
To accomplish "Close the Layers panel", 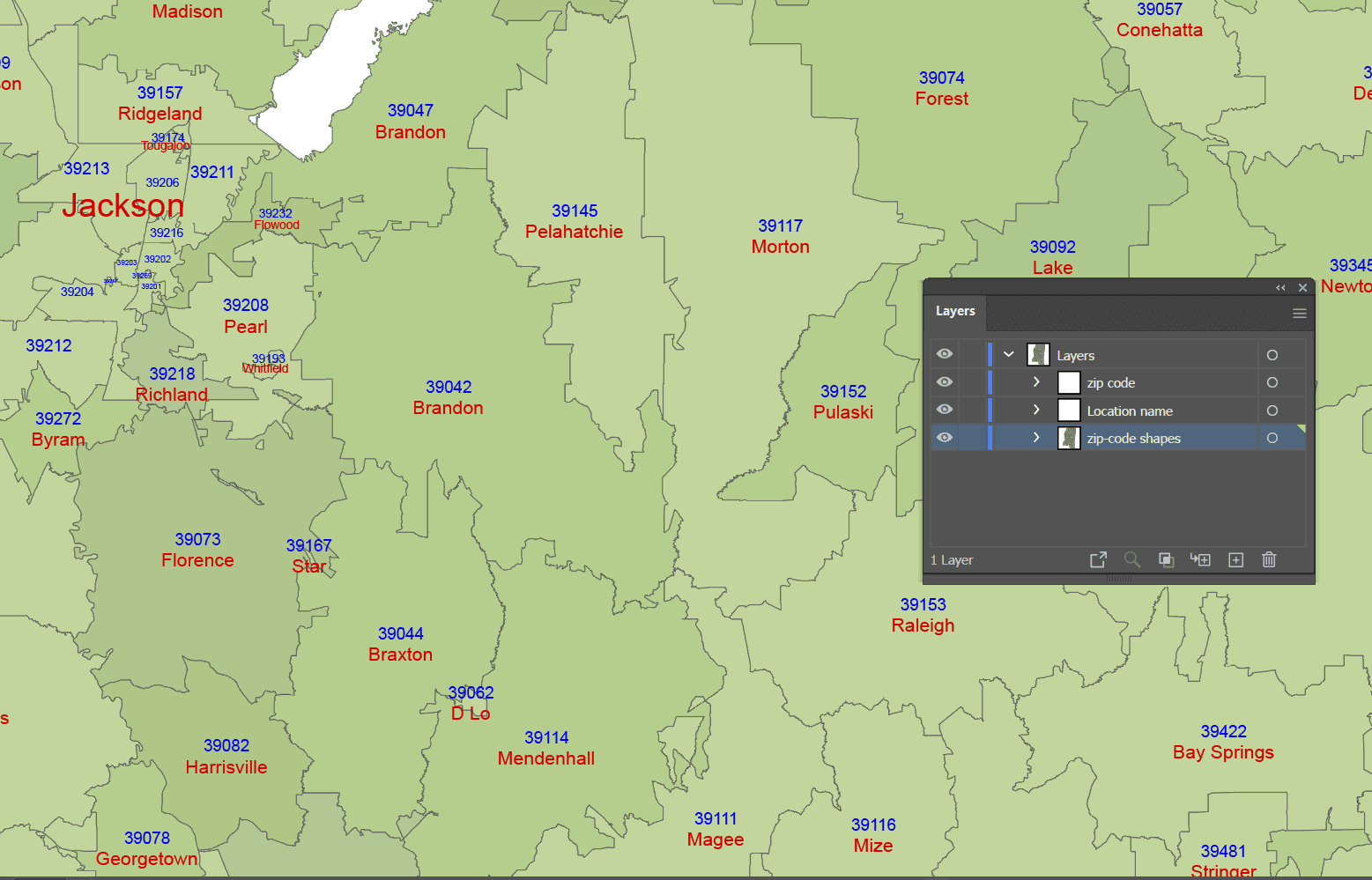I will click(1302, 288).
